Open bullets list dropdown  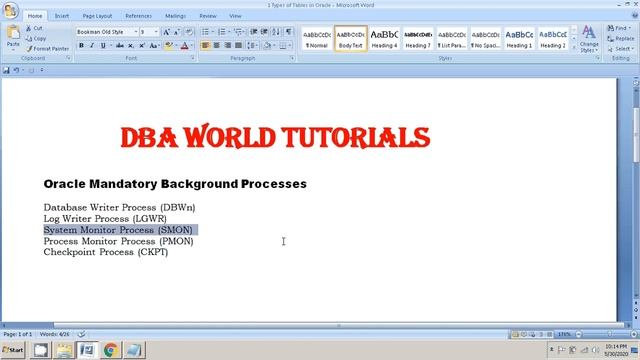[x=213, y=32]
